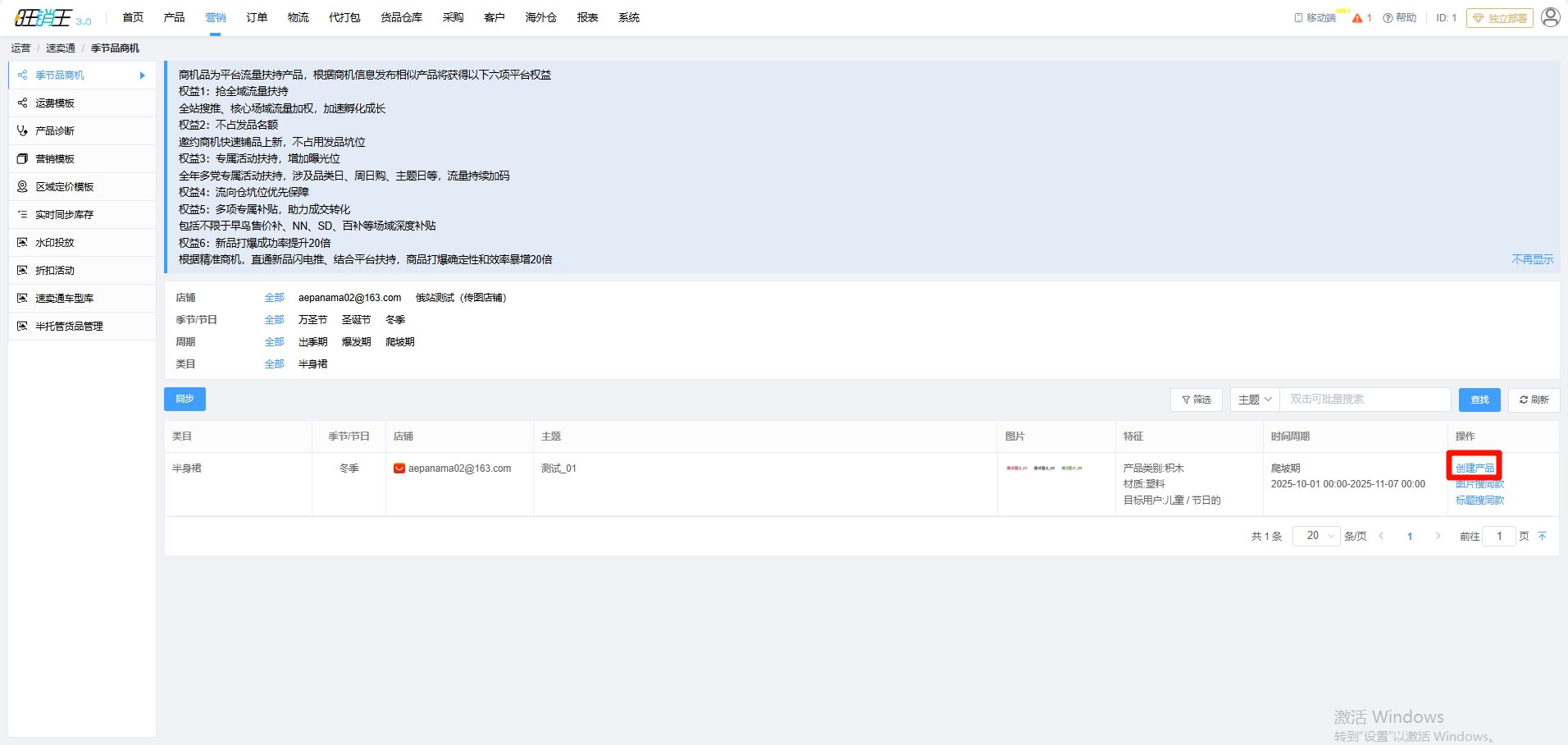The image size is (1568, 745).
Task: Click the 筛选 filter button
Action: pyautogui.click(x=1196, y=400)
